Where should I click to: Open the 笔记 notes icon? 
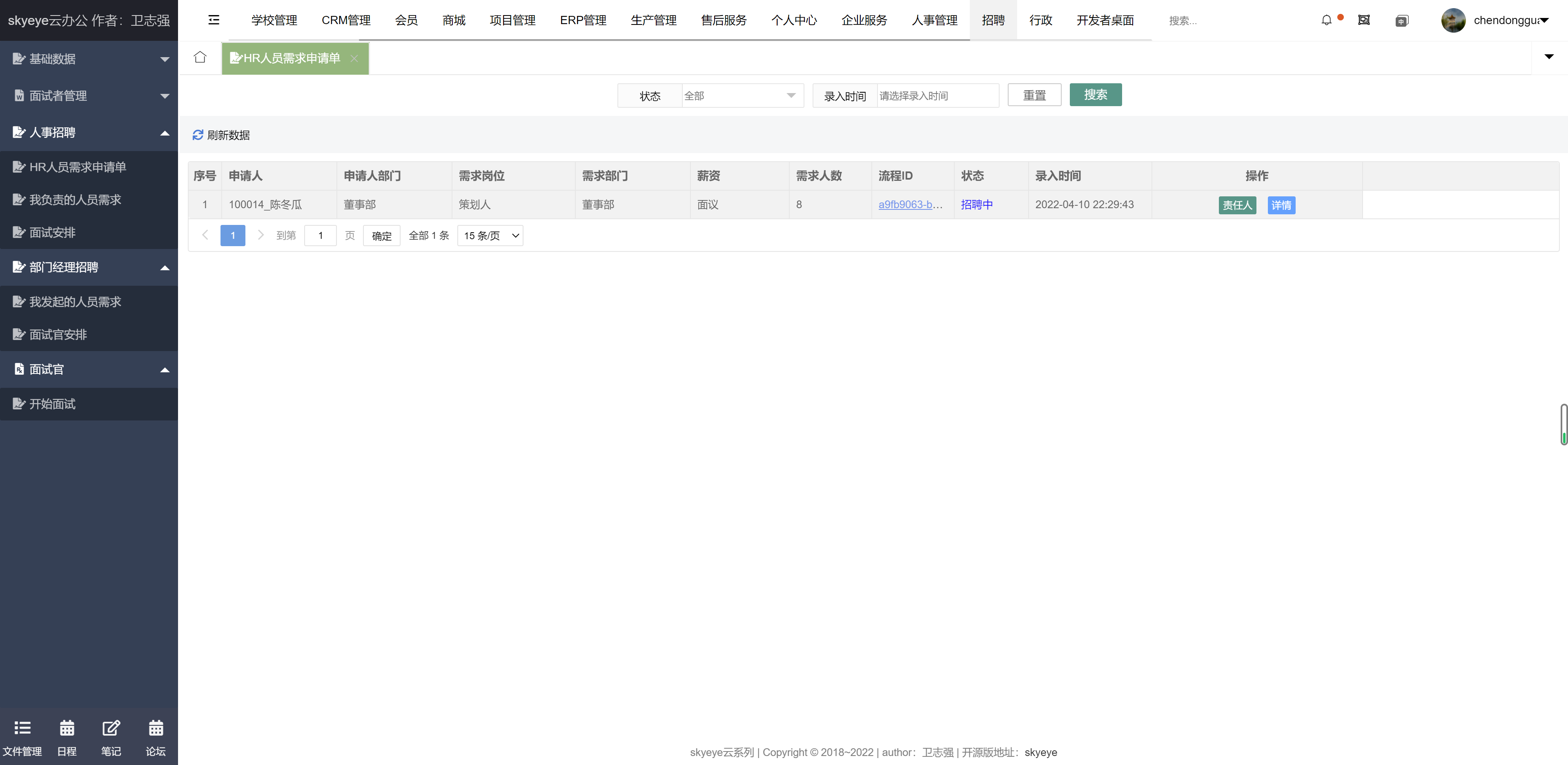click(x=111, y=729)
